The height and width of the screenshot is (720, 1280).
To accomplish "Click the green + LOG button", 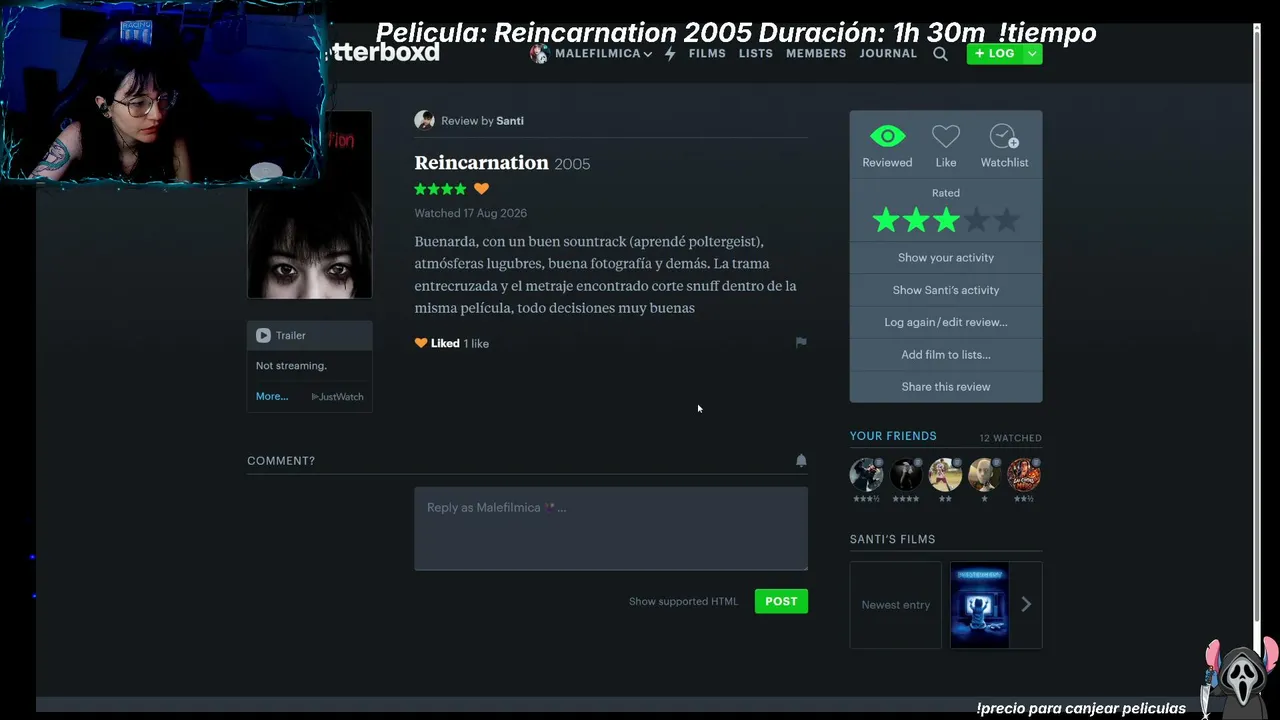I will (x=995, y=54).
